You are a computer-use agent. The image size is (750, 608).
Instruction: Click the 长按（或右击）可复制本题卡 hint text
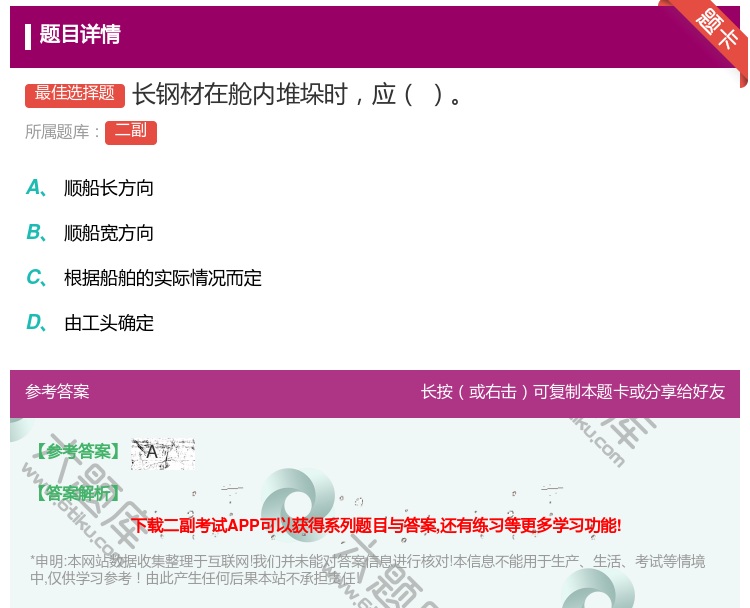pyautogui.click(x=573, y=392)
